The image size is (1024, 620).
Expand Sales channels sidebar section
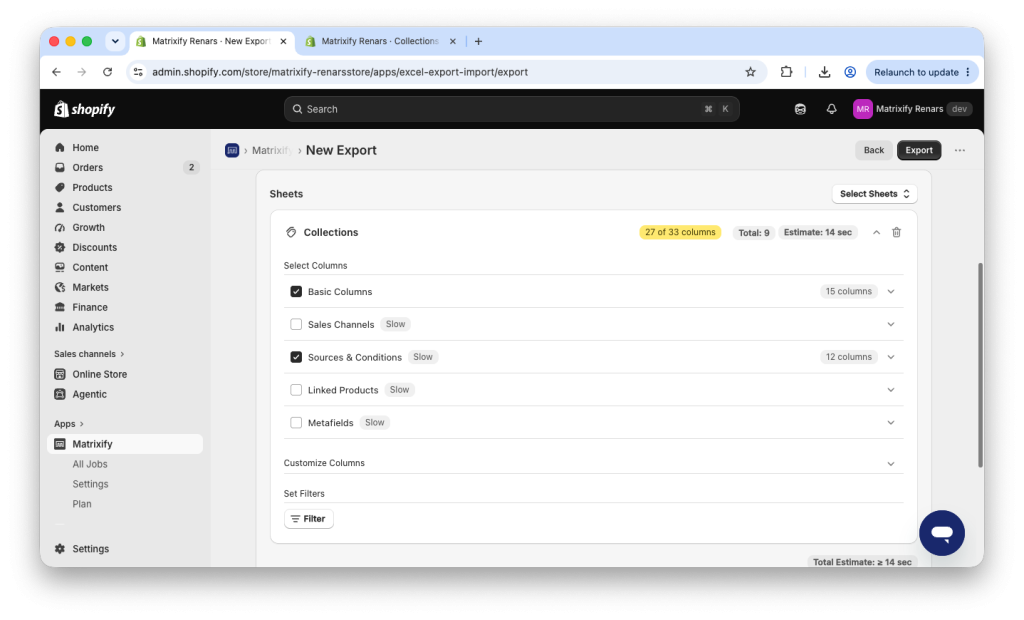(89, 354)
